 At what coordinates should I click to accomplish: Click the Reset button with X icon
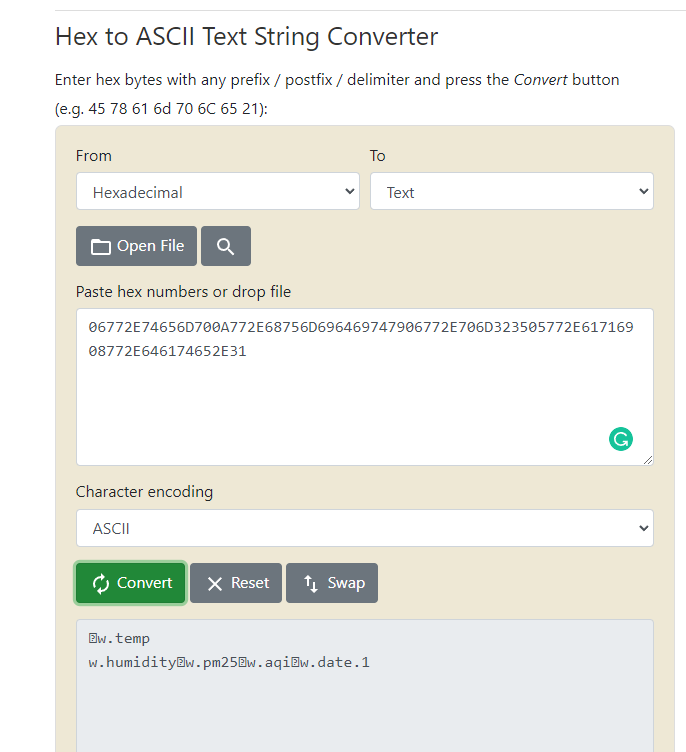coord(236,583)
